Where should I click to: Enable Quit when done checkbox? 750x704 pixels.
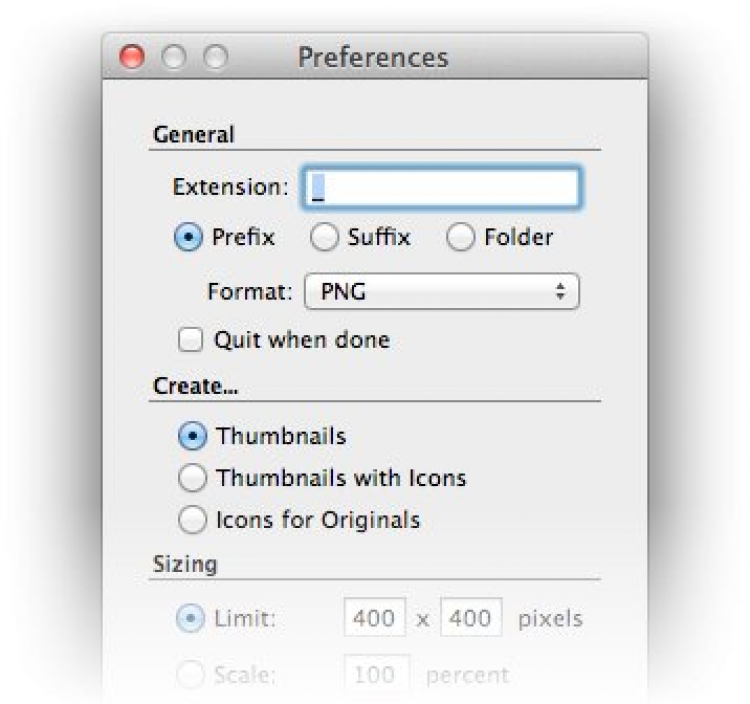tap(190, 340)
